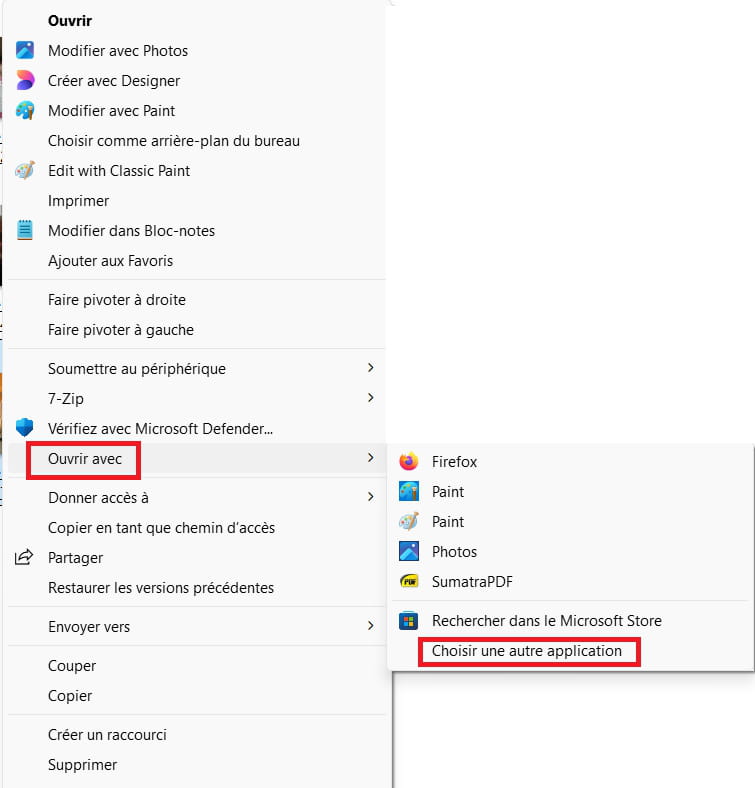The width and height of the screenshot is (755, 788).
Task: Click Copier en tant que chemin d'accès
Action: pos(161,527)
